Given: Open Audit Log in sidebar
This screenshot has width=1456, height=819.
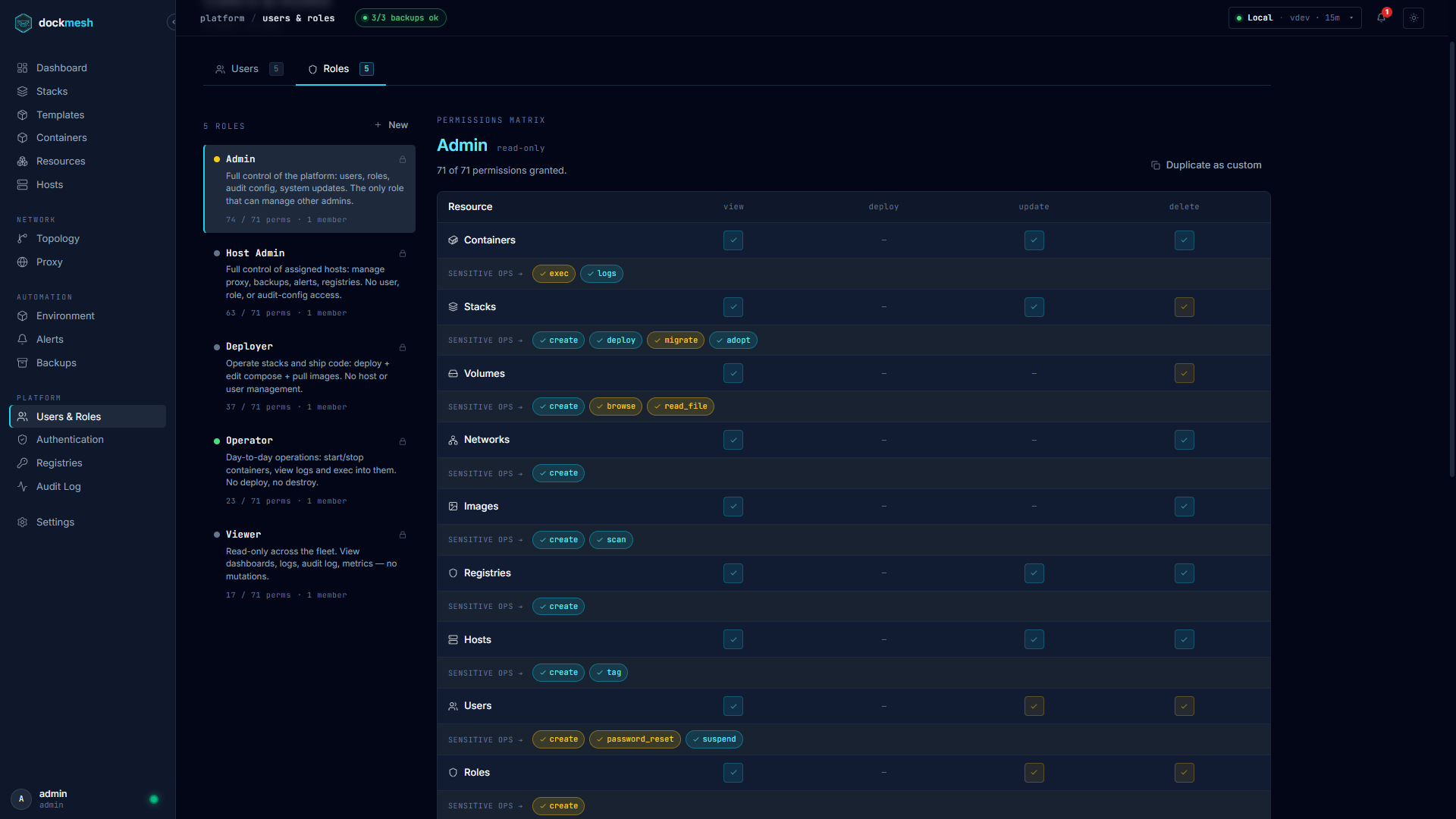Looking at the screenshot, I should (87, 486).
